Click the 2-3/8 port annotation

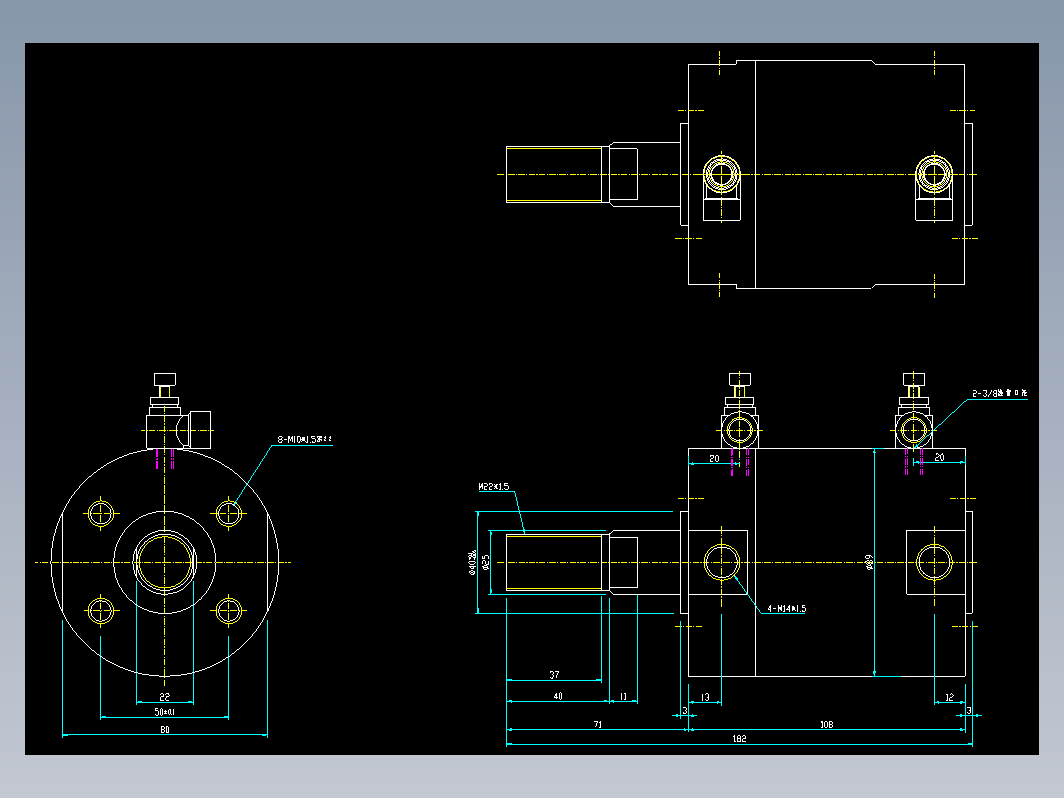tap(1000, 393)
